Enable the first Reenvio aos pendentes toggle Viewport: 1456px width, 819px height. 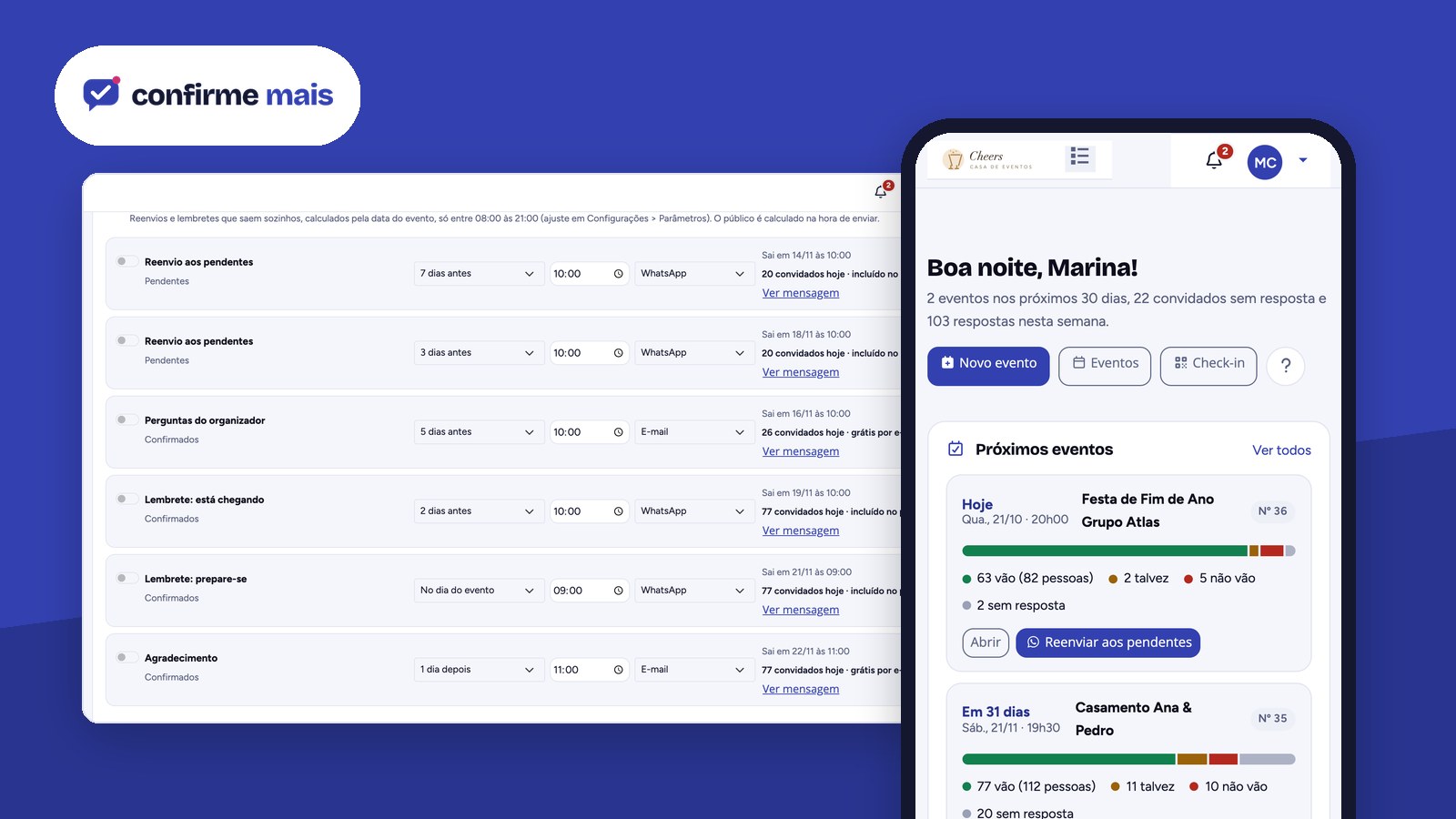pyautogui.click(x=126, y=261)
